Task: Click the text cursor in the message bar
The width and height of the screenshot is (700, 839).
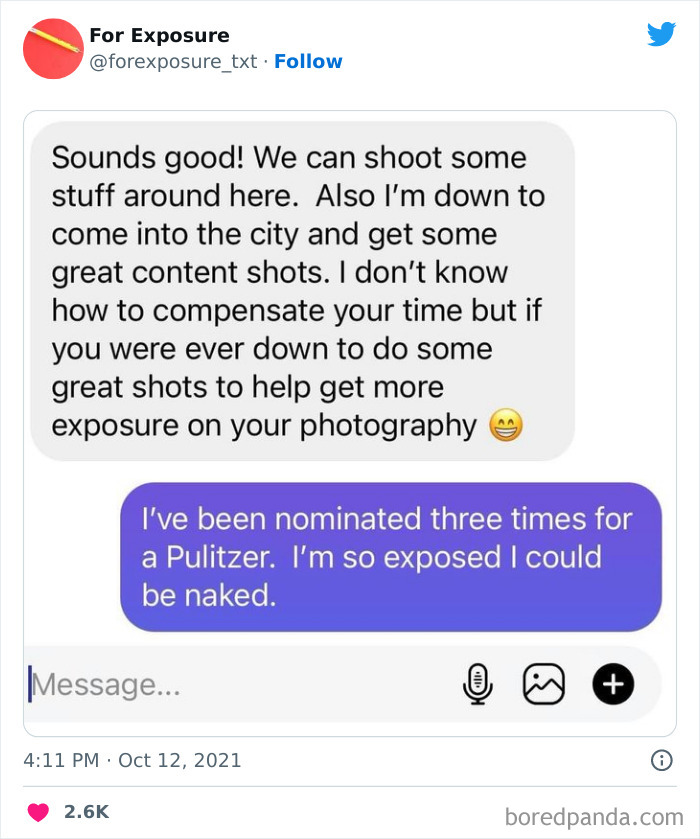Action: (x=32, y=683)
